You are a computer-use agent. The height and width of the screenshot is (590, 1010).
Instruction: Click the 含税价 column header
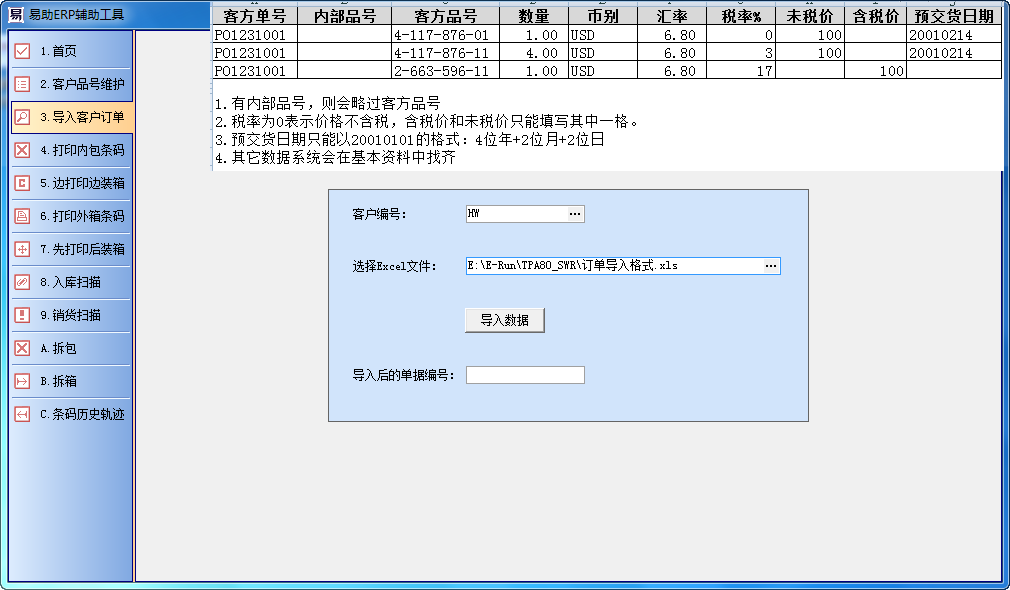tap(875, 16)
